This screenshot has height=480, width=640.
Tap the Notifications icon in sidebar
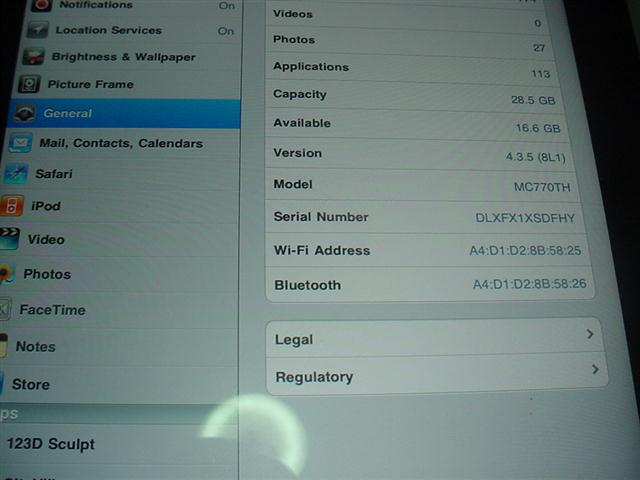(41, 5)
